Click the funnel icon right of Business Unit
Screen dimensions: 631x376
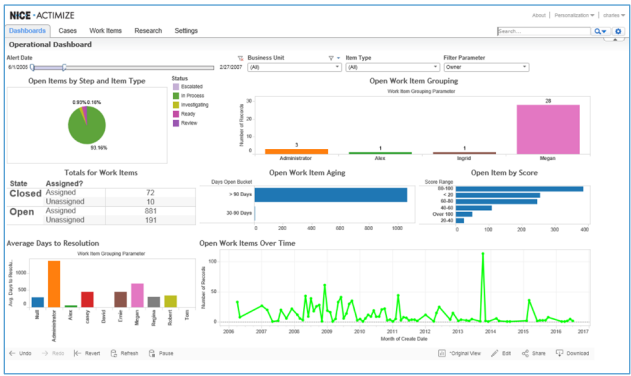click(x=331, y=58)
